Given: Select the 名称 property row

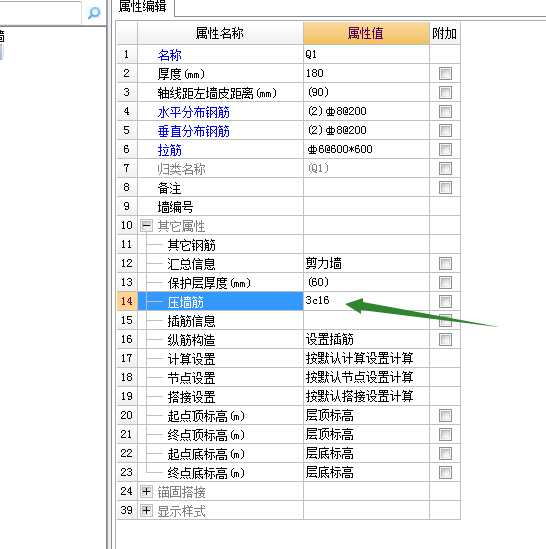Looking at the screenshot, I should click(220, 55).
